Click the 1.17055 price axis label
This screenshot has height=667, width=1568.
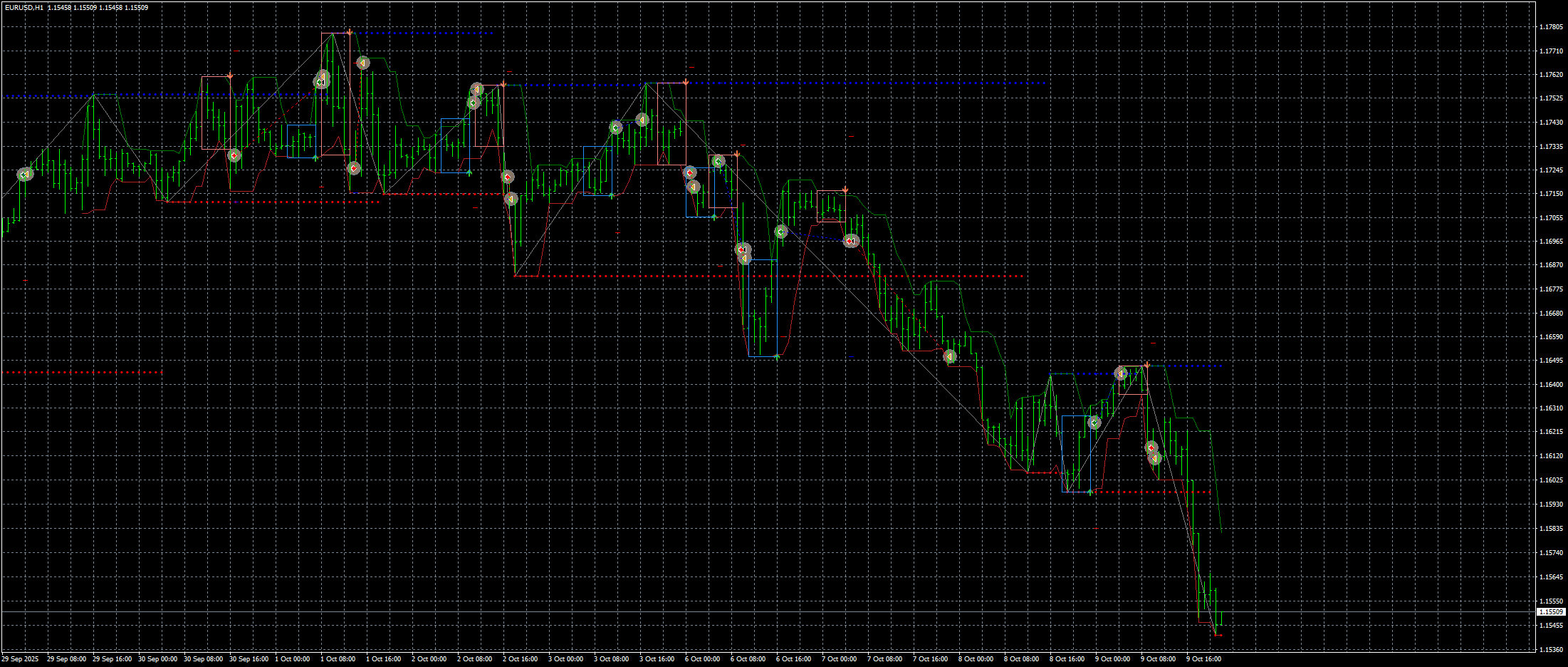[1550, 217]
